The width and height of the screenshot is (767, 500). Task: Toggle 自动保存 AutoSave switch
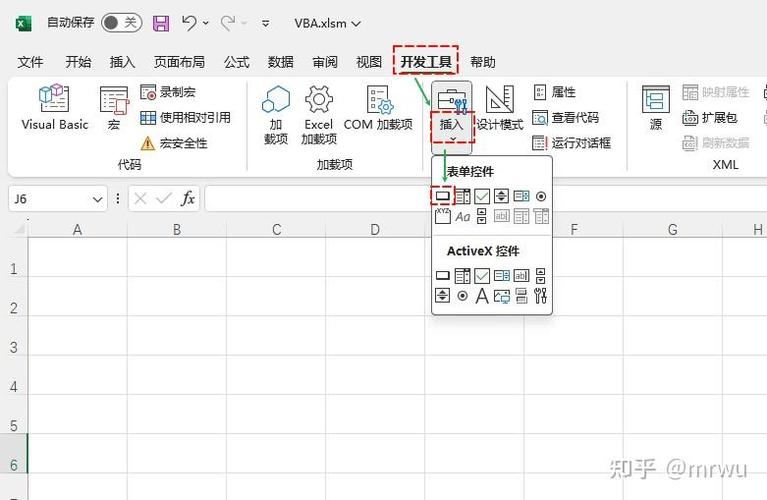tap(121, 23)
